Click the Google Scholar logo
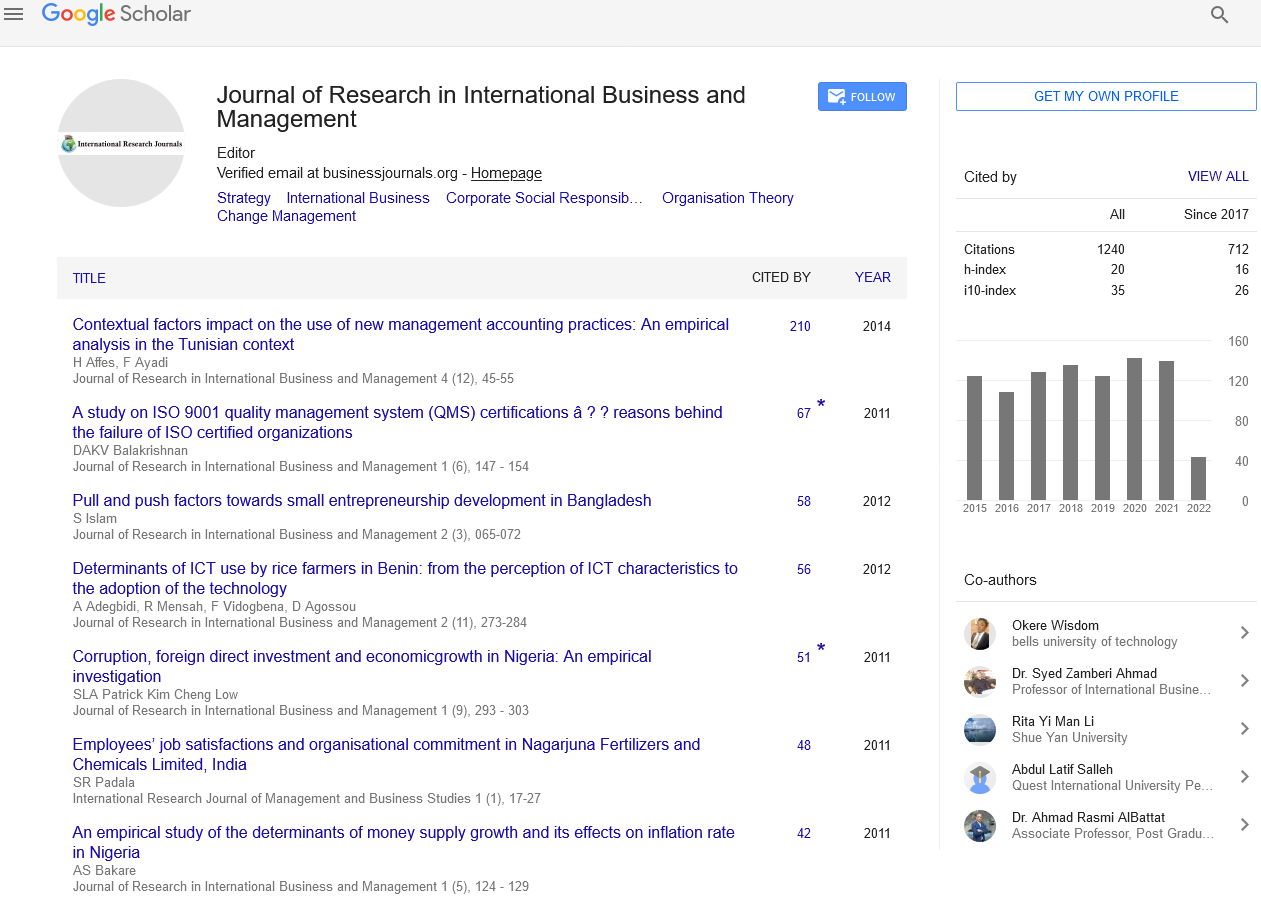Viewport: 1261px width, 901px height. tap(116, 14)
